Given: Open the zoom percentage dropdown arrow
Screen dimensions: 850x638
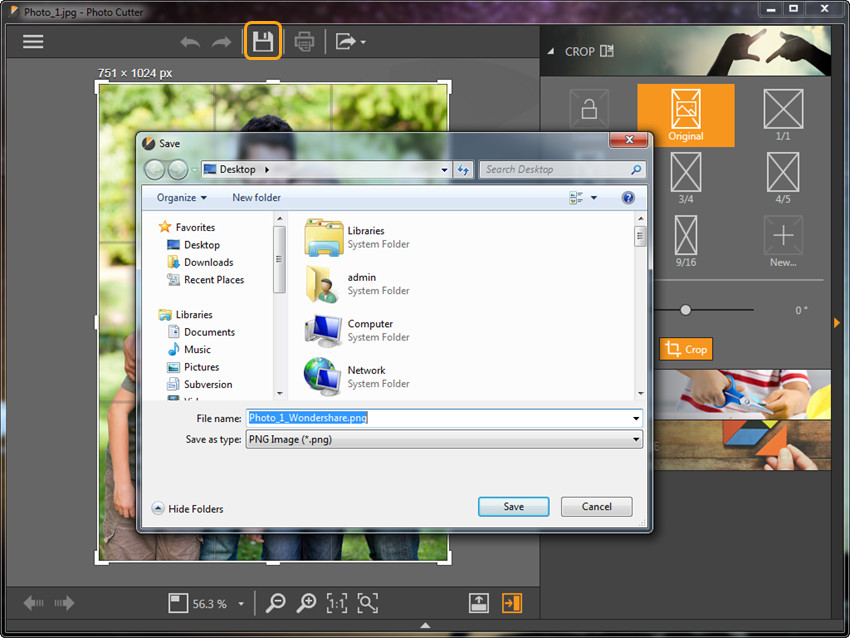Looking at the screenshot, I should 241,604.
